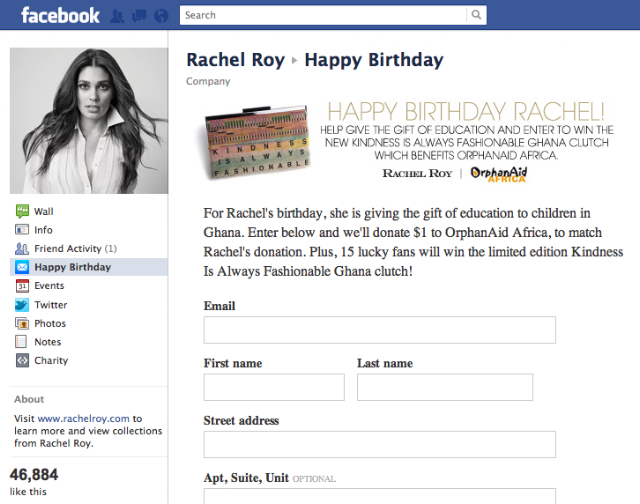Click the Wall speech bubble icon

coord(22,211)
